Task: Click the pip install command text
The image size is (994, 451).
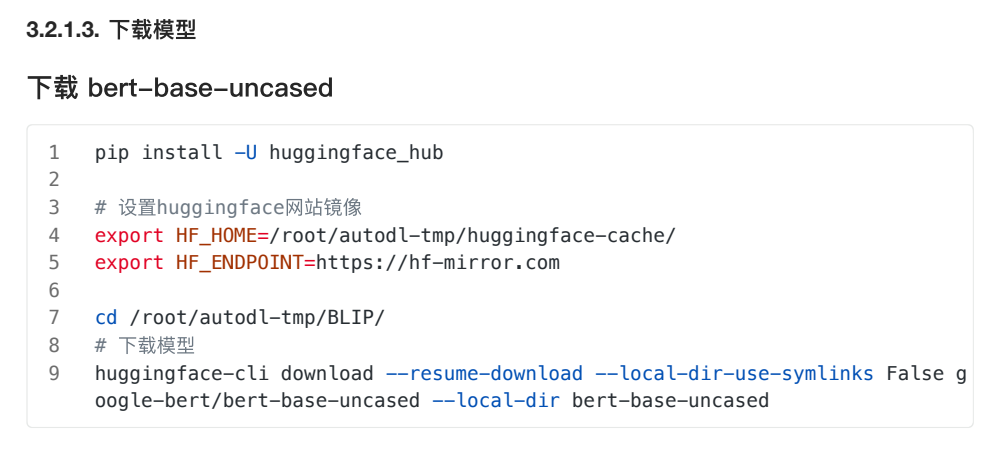Action: coord(158,153)
